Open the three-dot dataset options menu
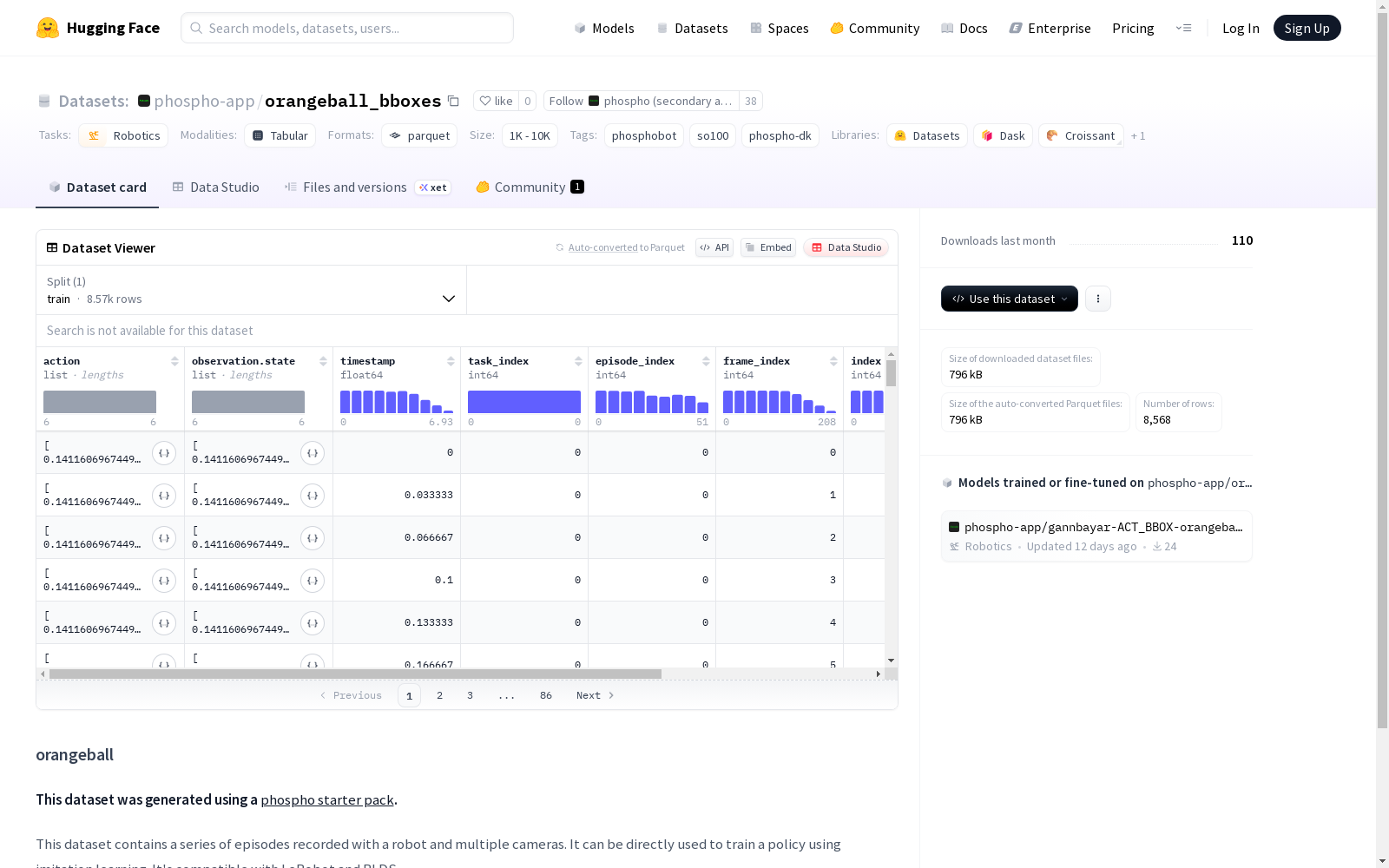Image resolution: width=1389 pixels, height=868 pixels. [1098, 299]
